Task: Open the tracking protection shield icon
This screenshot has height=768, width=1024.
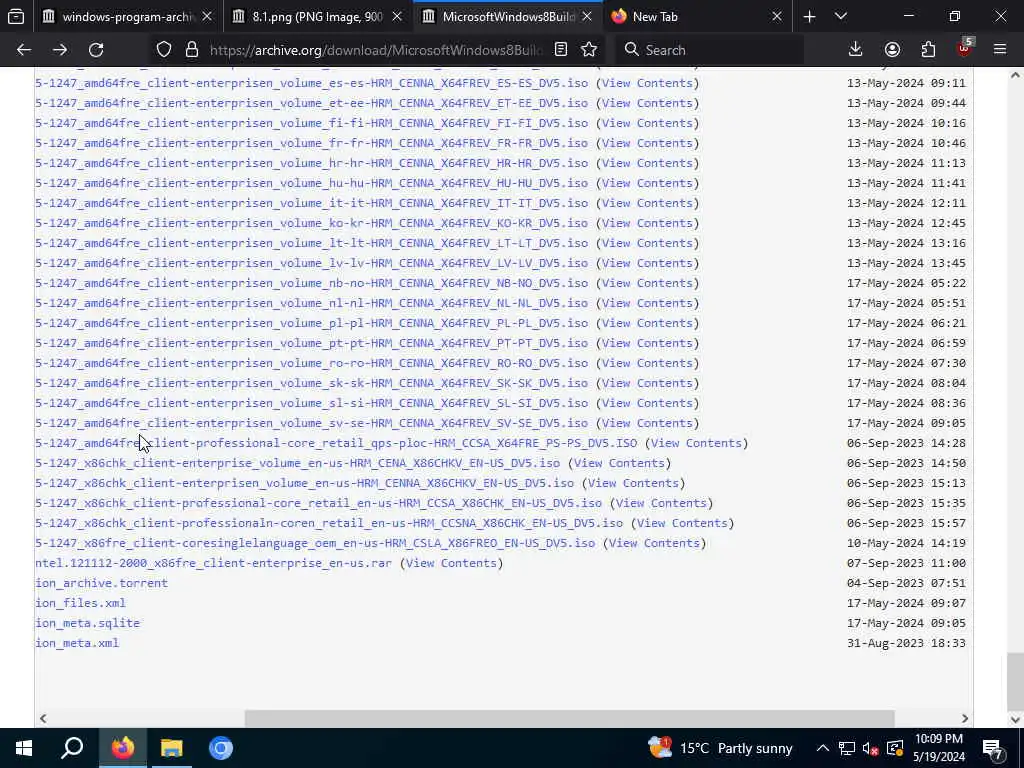Action: tap(164, 50)
